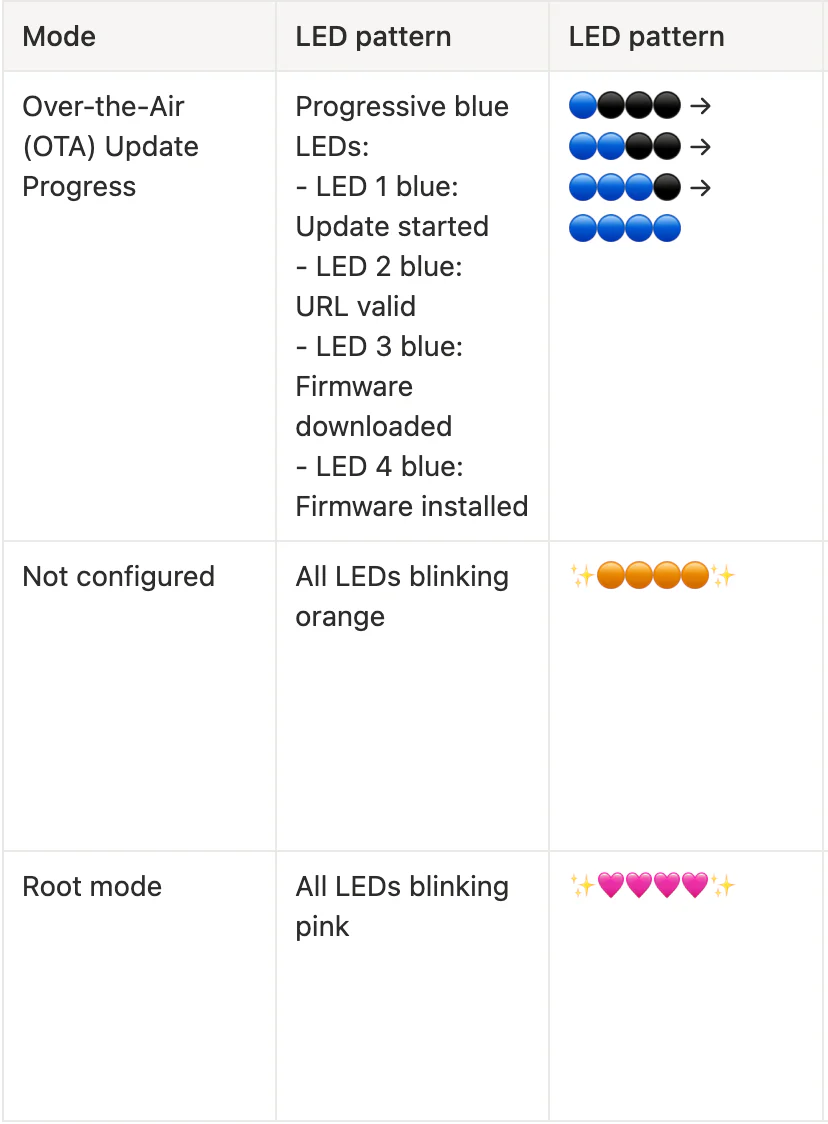828x1124 pixels.
Task: Click the "All LEDs blinking orange" text
Action: pos(402,596)
